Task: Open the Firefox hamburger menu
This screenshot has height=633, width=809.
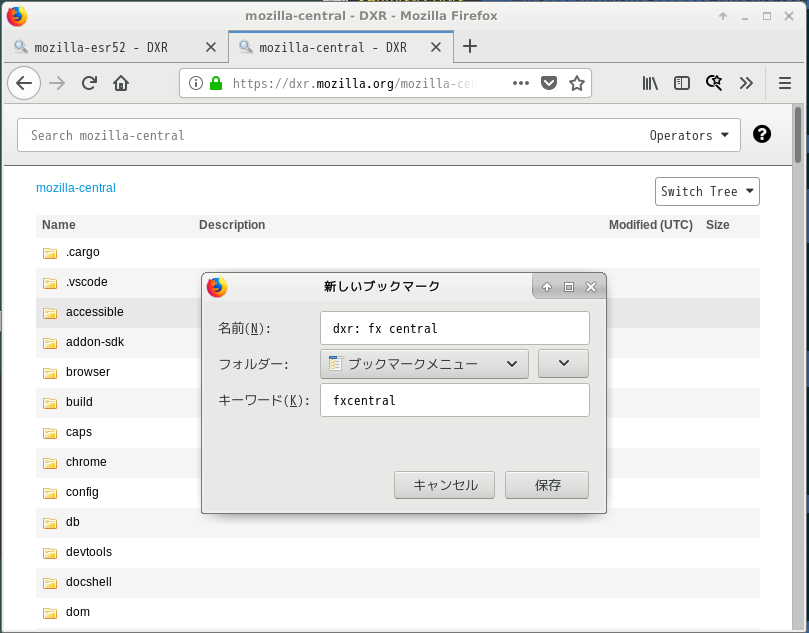Action: click(785, 83)
